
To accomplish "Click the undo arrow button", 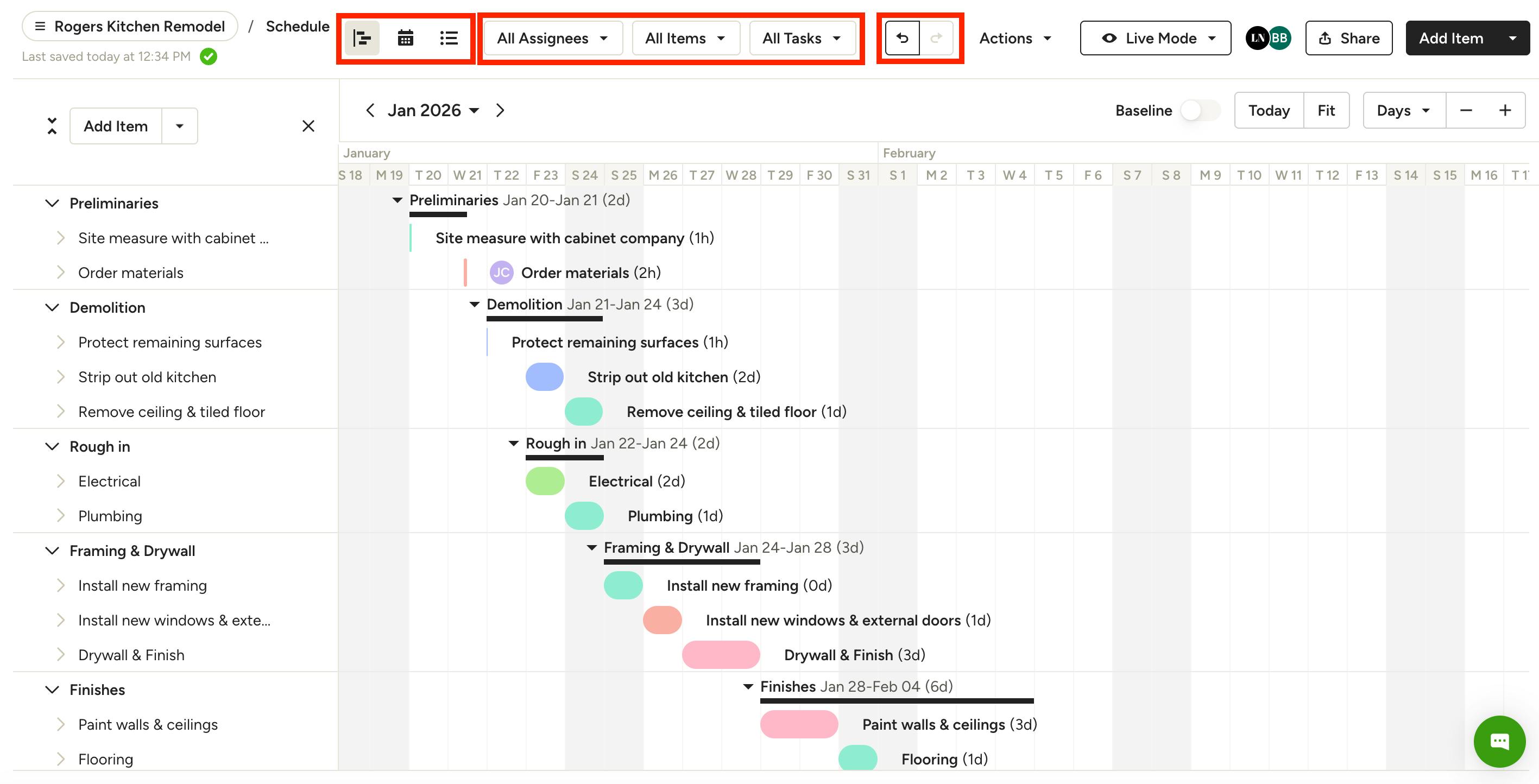I will click(902, 38).
